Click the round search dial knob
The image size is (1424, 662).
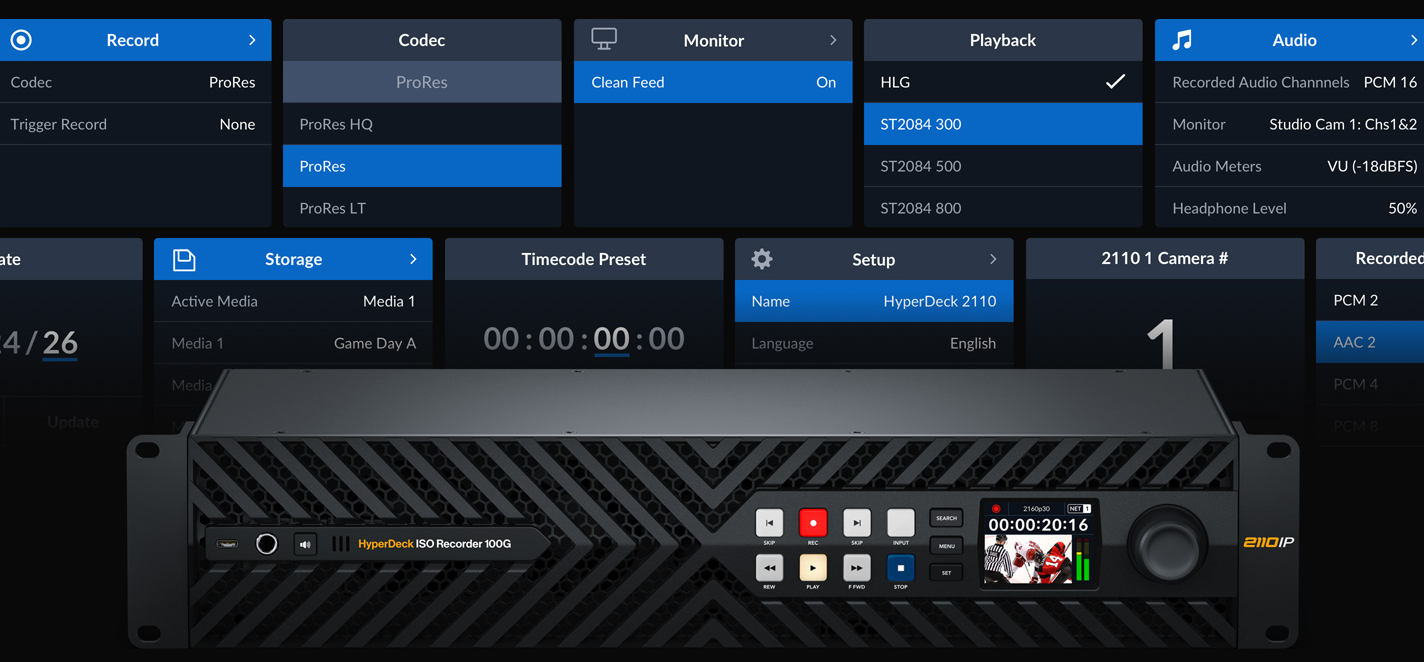coord(1167,544)
